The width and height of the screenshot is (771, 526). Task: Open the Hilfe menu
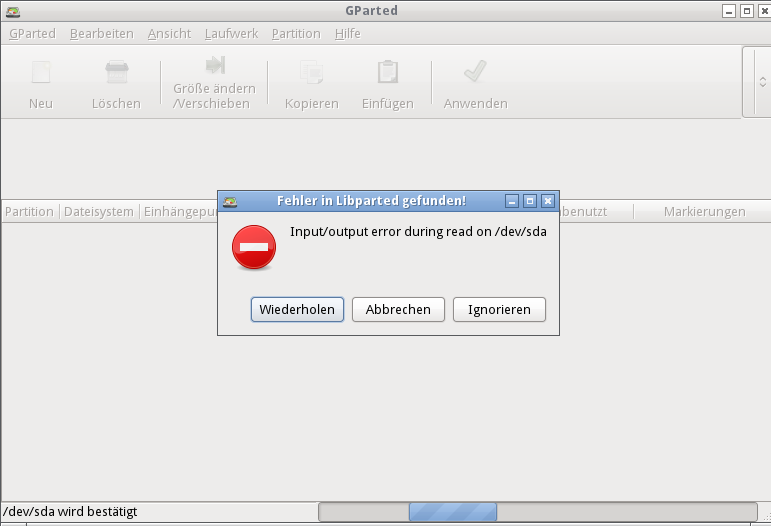348,33
